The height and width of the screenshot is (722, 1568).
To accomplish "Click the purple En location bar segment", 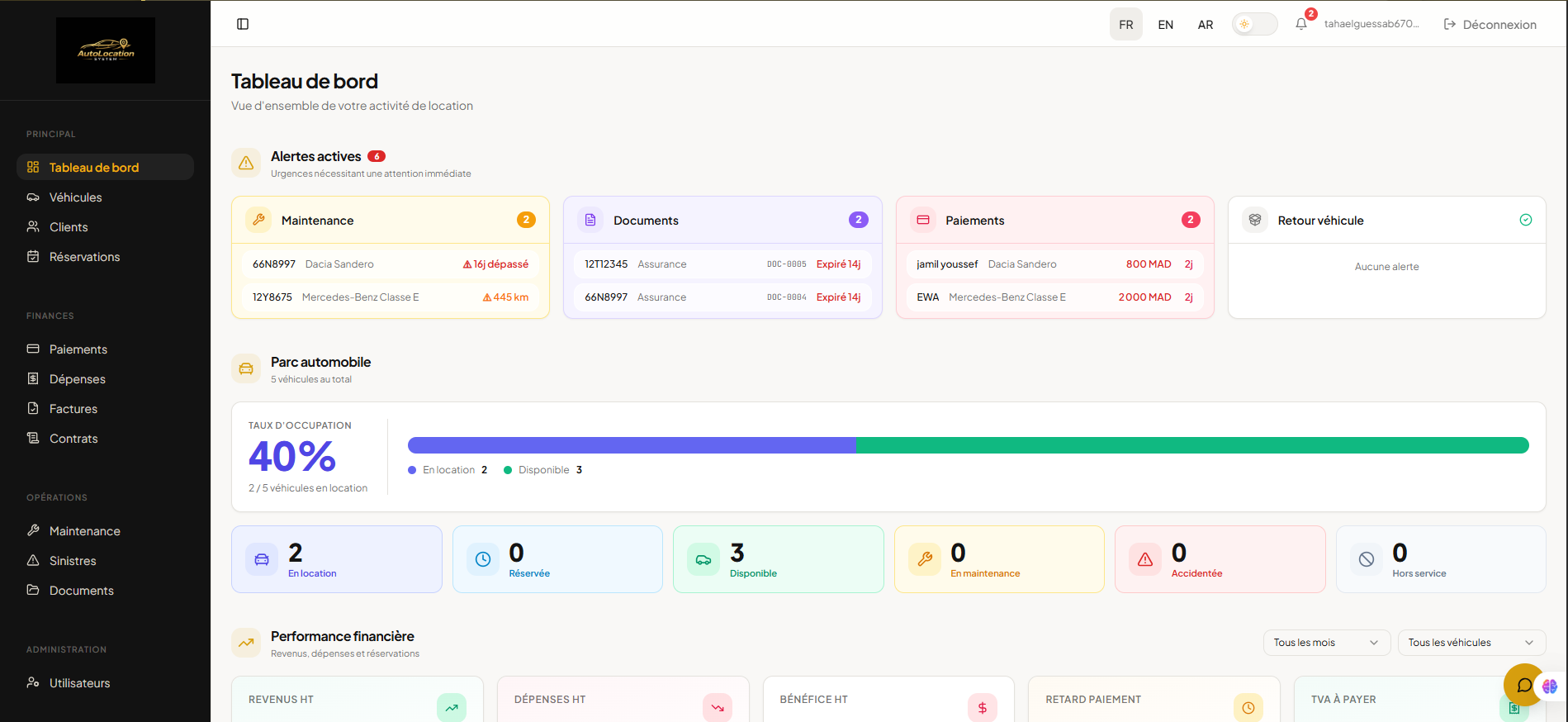I will [x=632, y=445].
